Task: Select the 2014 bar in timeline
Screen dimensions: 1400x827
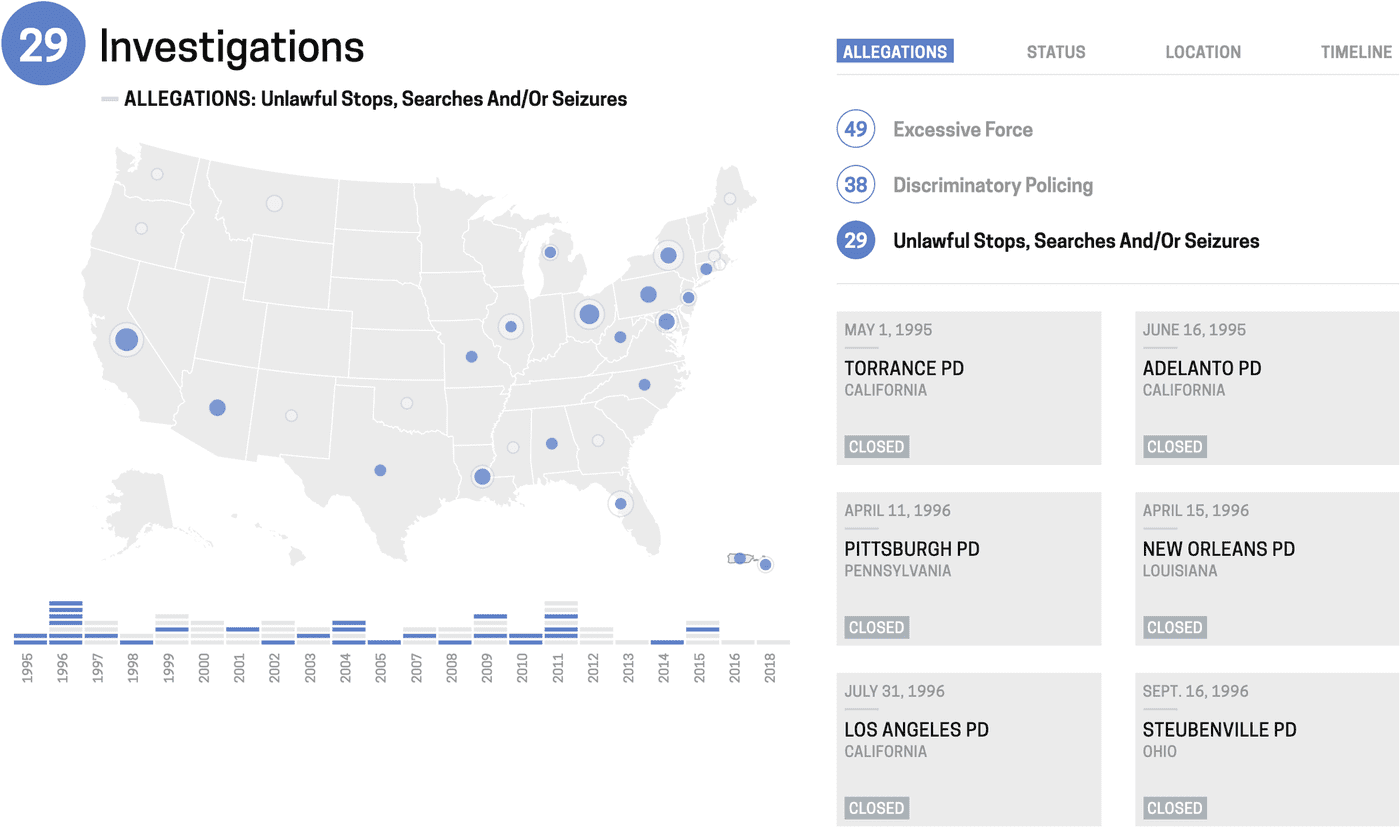Action: pos(667,642)
